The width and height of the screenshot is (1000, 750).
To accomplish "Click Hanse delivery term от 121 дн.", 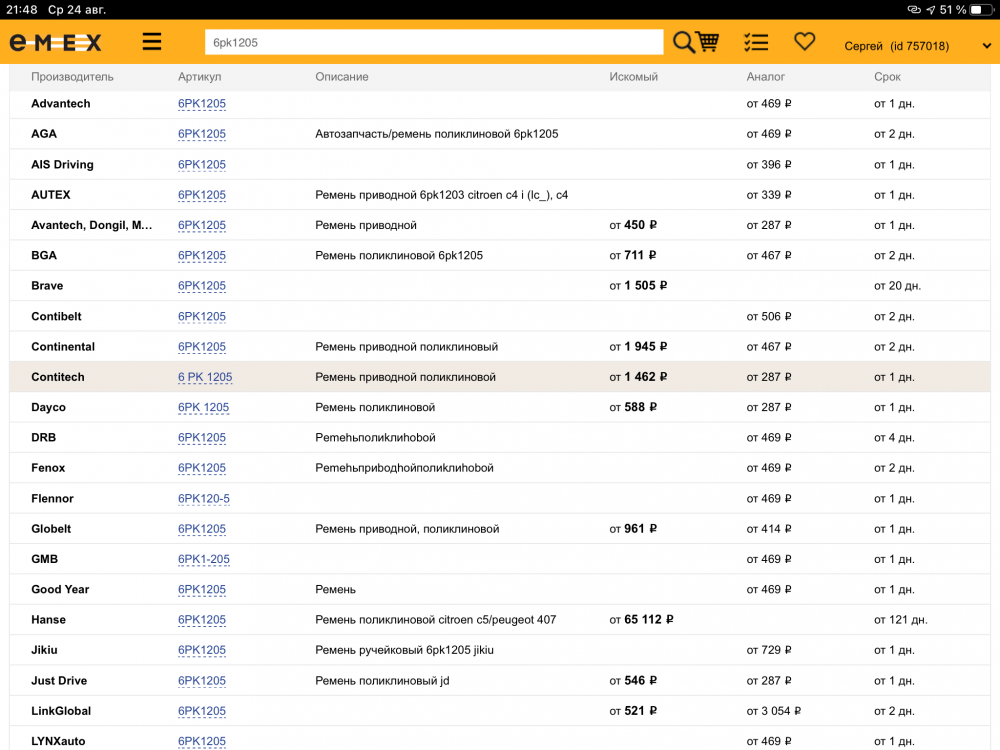I will 901,619.
